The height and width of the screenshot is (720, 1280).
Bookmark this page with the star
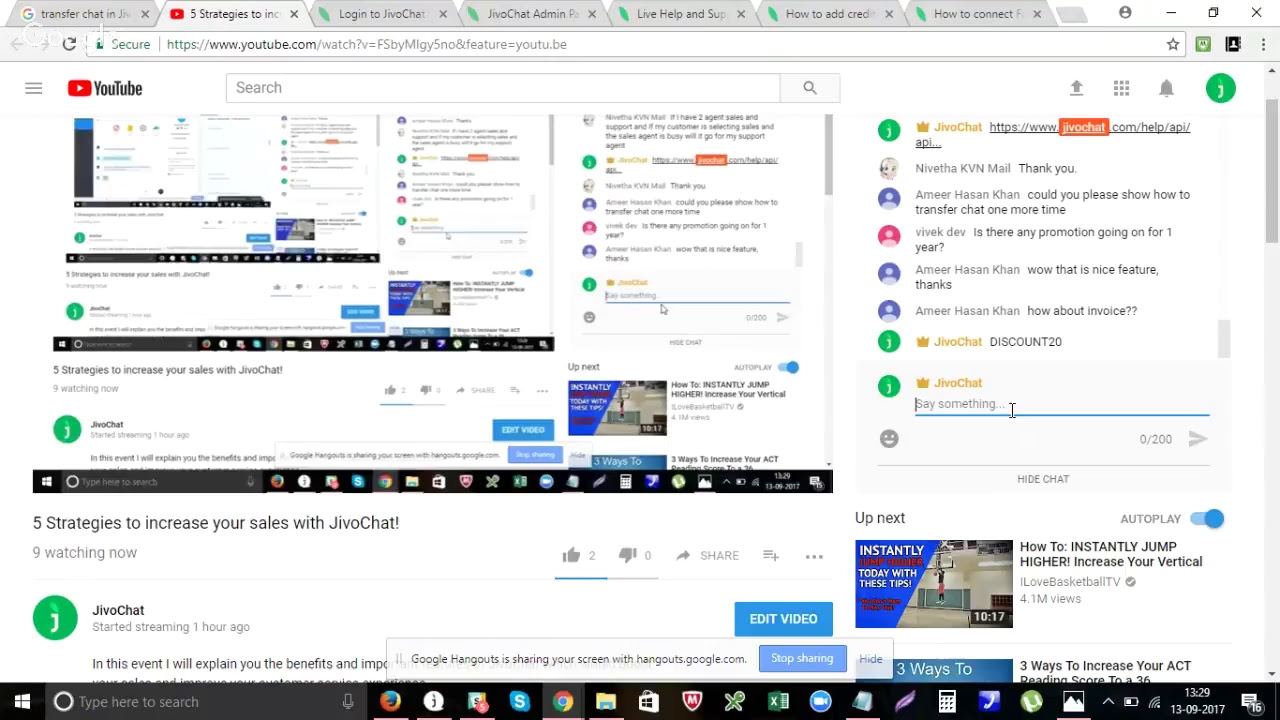pyautogui.click(x=1173, y=44)
